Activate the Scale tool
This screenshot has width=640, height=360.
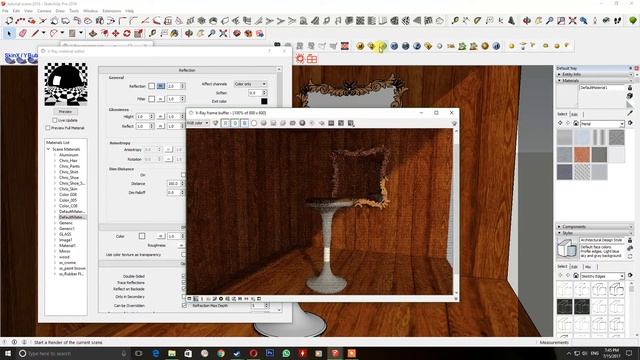pos(138,33)
